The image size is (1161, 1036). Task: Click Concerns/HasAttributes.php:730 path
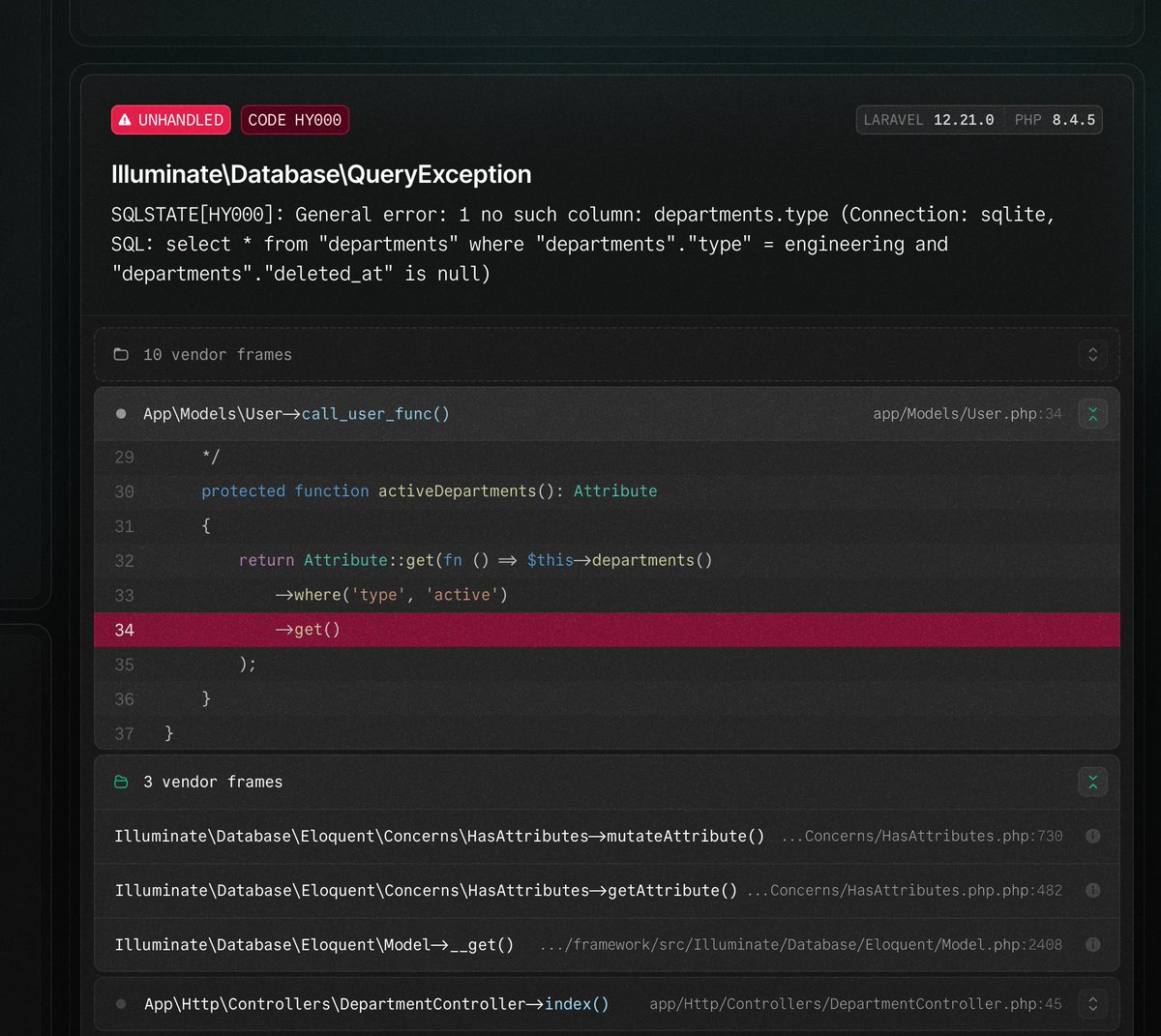pos(922,836)
